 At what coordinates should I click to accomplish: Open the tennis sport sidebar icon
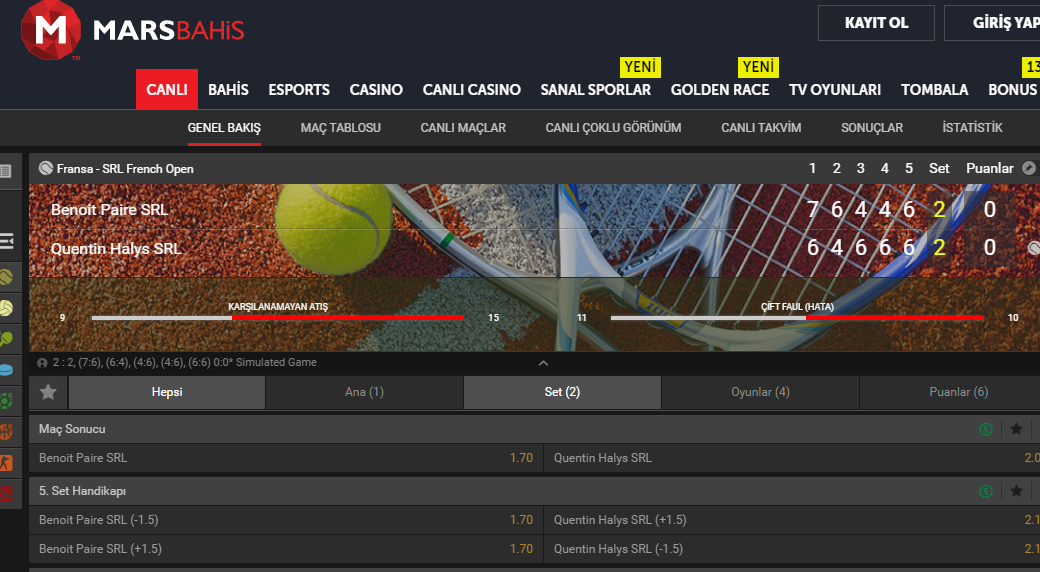[x=7, y=277]
